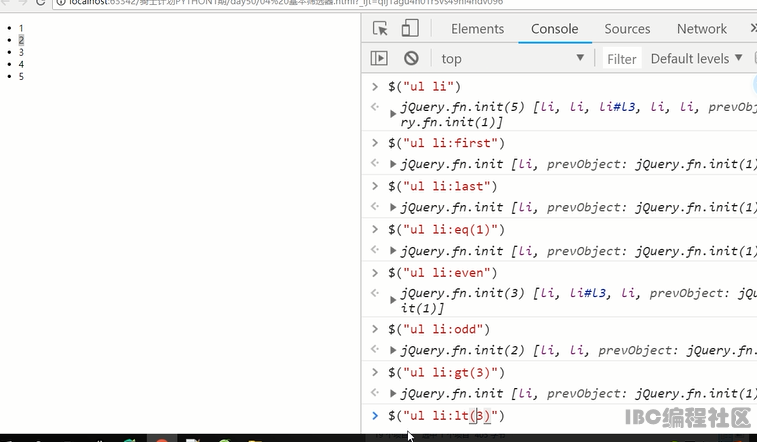Go to the Network tab
Screen dimensions: 757x442
click(701, 29)
